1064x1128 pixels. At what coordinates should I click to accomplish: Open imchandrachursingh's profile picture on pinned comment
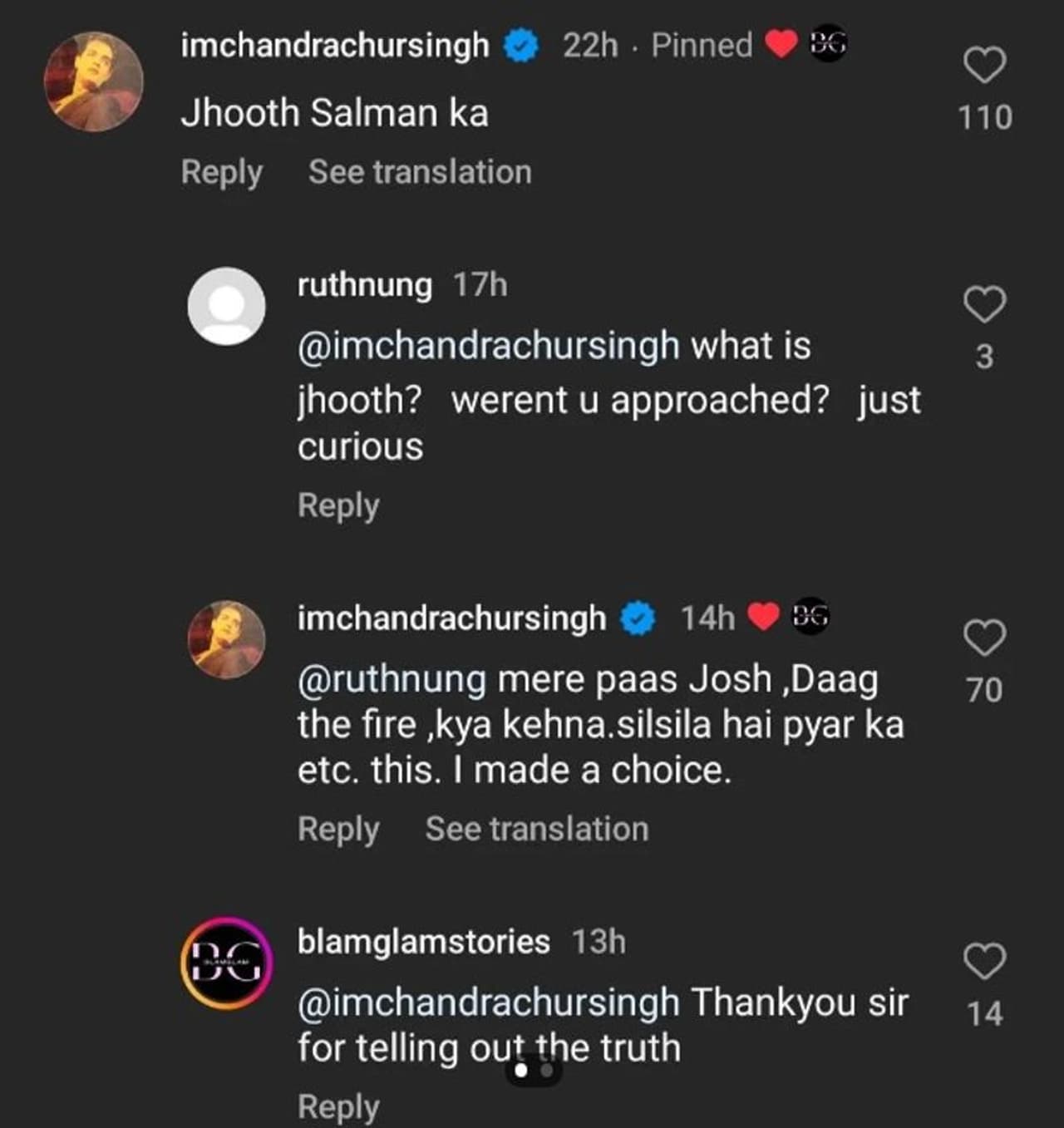point(94,81)
